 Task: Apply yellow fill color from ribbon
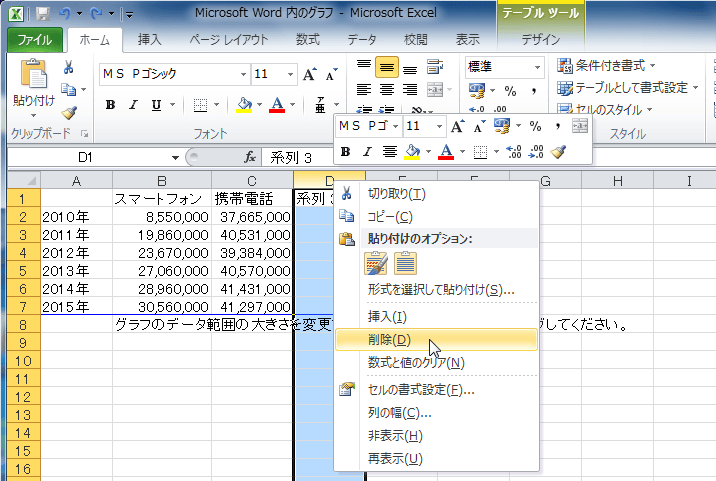pyautogui.click(x=244, y=105)
